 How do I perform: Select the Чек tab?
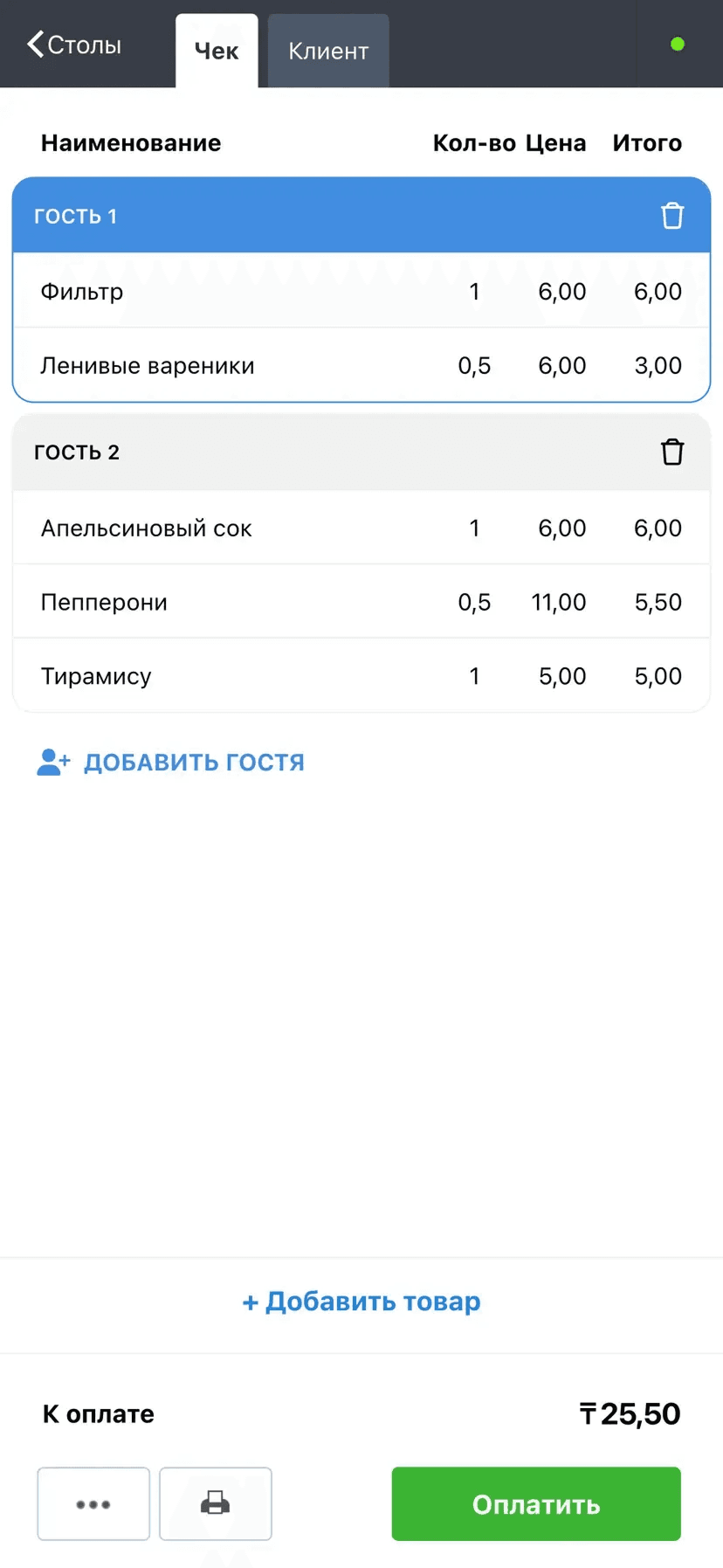click(x=217, y=51)
